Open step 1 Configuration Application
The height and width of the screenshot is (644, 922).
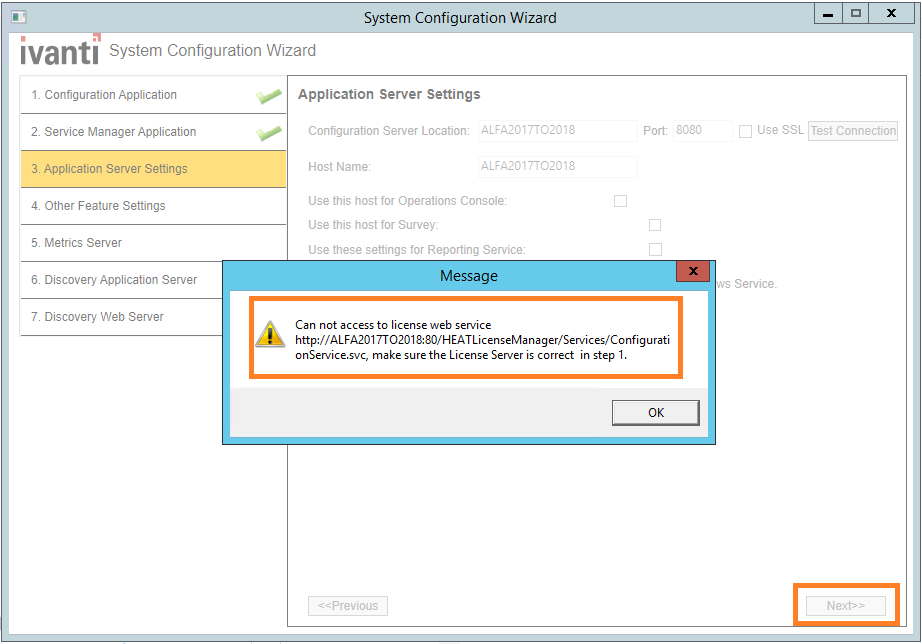[110, 95]
